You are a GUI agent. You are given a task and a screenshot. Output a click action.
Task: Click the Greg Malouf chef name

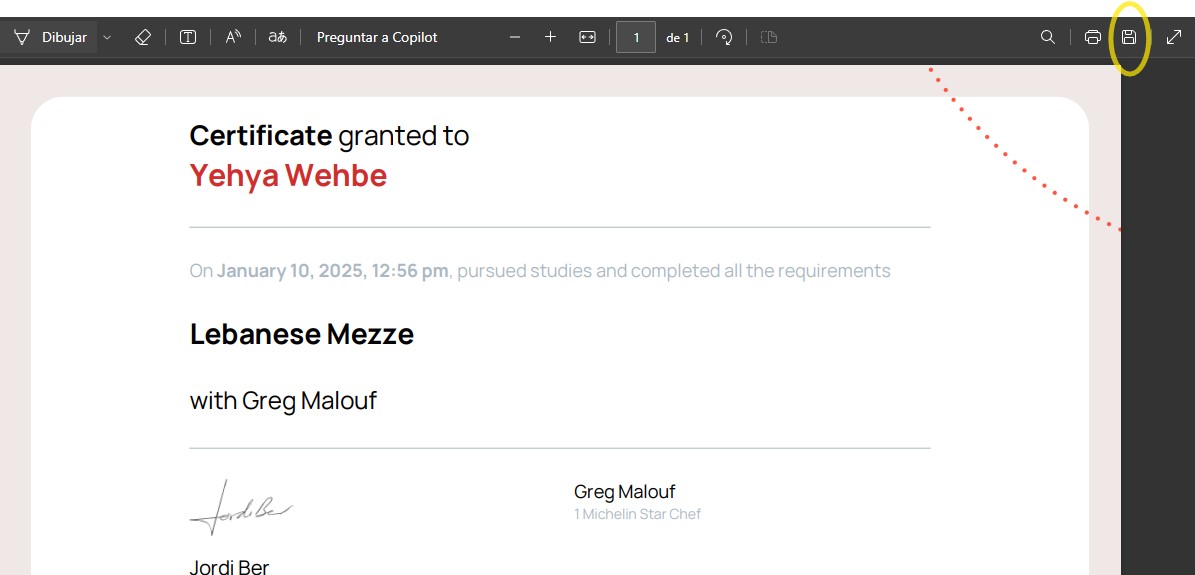pos(624,492)
